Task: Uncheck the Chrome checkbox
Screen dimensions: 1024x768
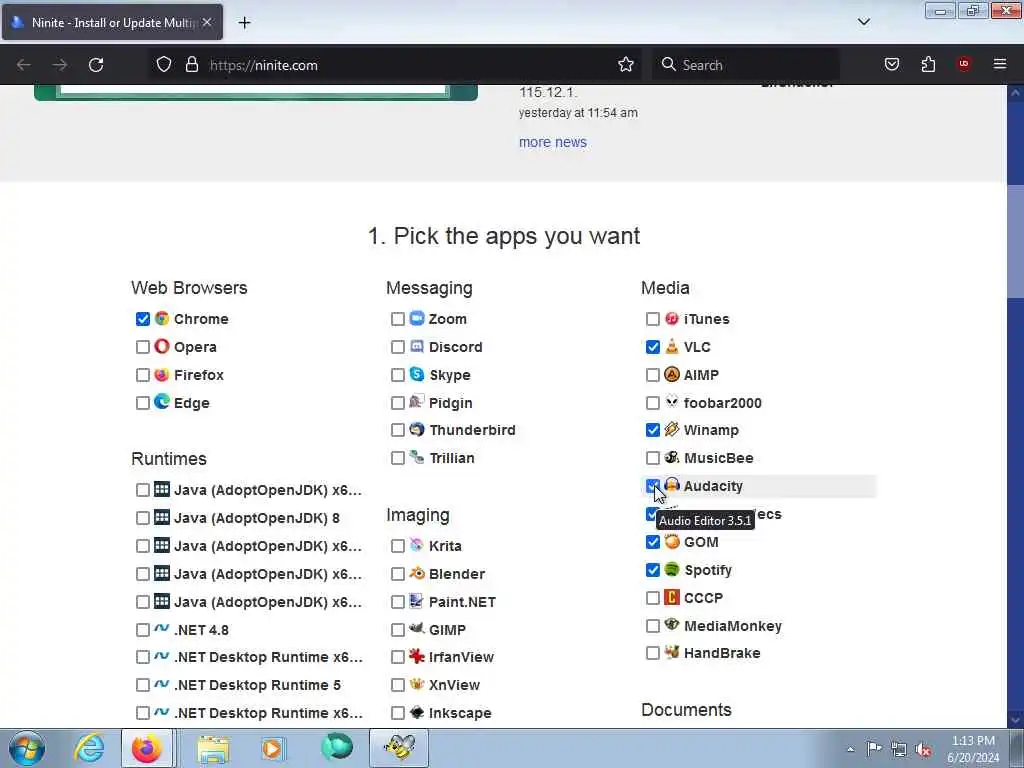Action: [x=142, y=319]
